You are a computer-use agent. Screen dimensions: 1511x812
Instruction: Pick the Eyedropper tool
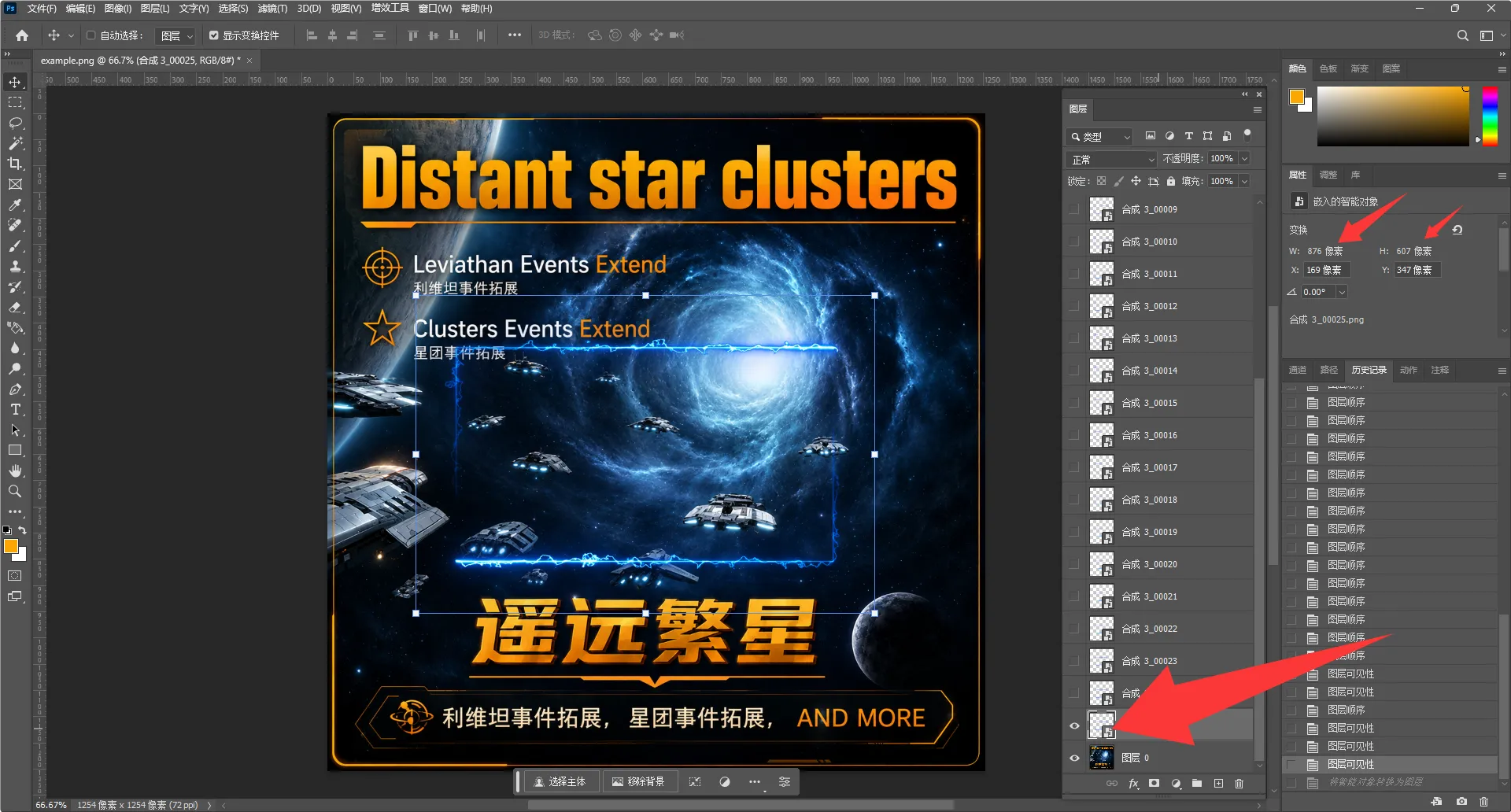pos(15,205)
